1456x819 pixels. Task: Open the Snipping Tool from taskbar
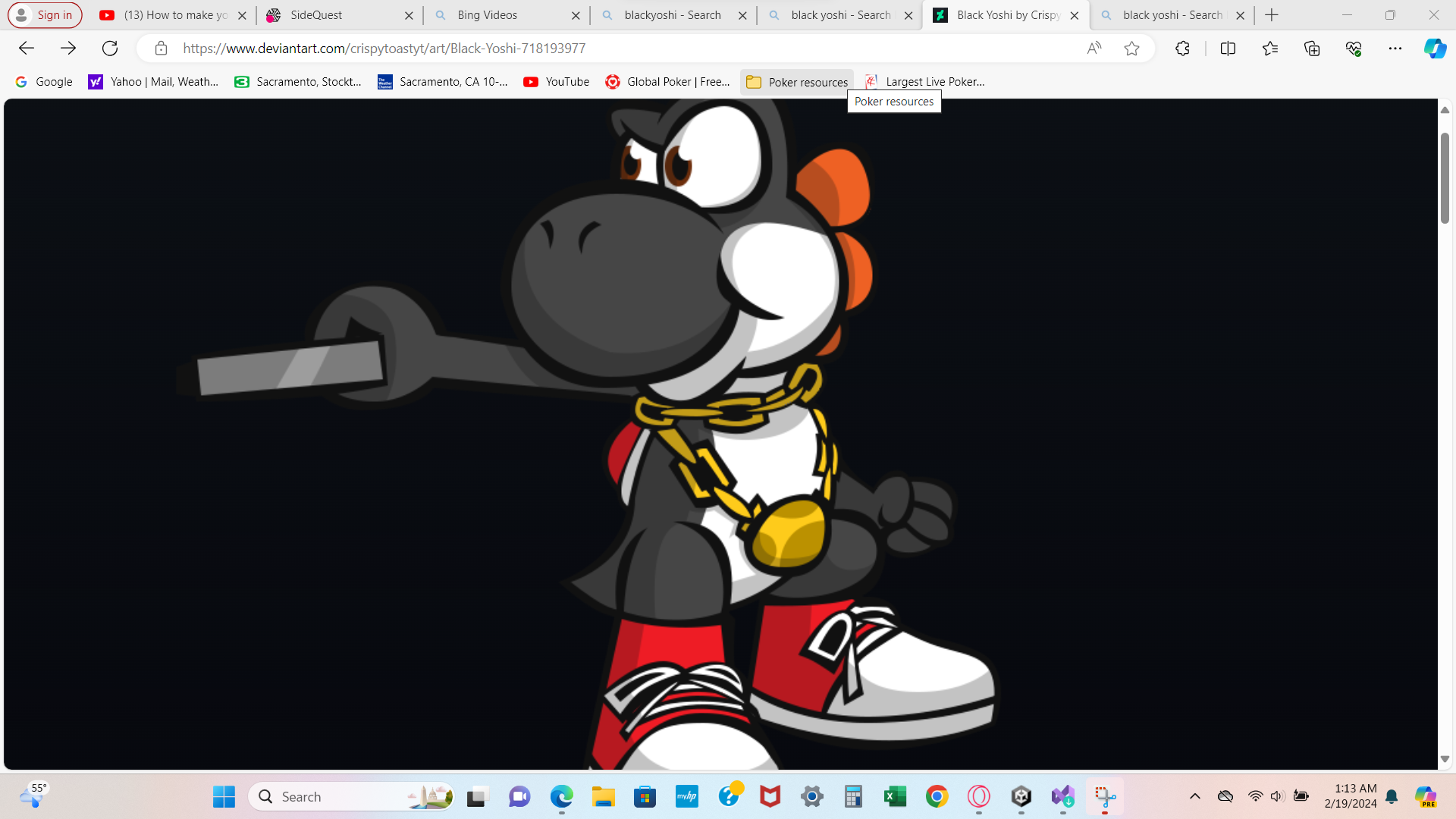click(x=1106, y=797)
